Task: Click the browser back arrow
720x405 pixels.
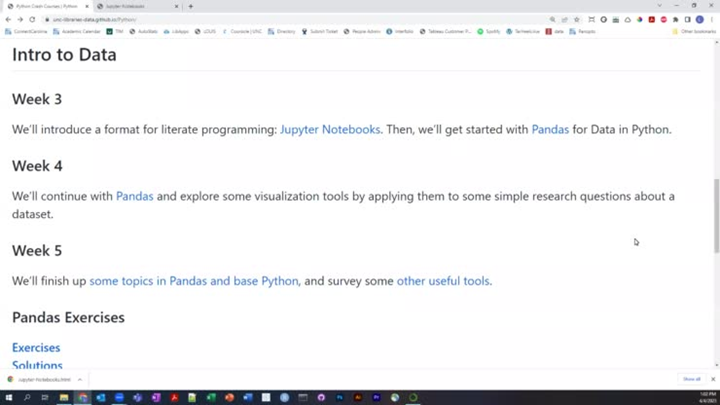Action: coord(8,19)
